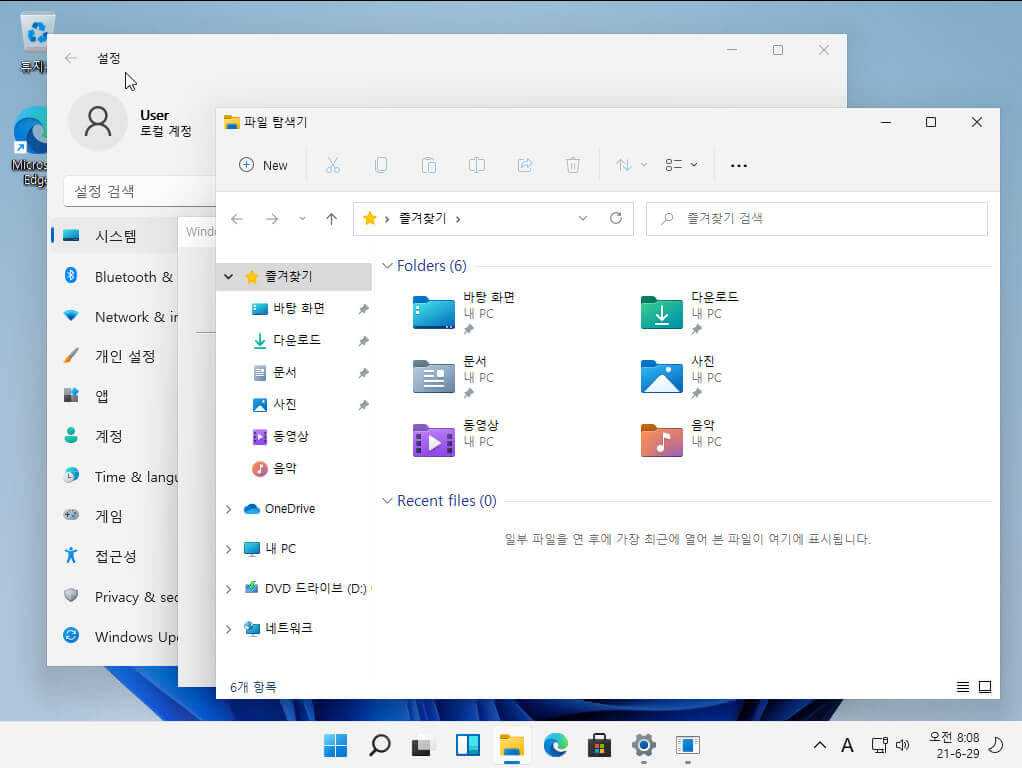Viewport: 1022px width, 768px height.
Task: Expand the 내 PC tree node
Action: click(x=229, y=549)
